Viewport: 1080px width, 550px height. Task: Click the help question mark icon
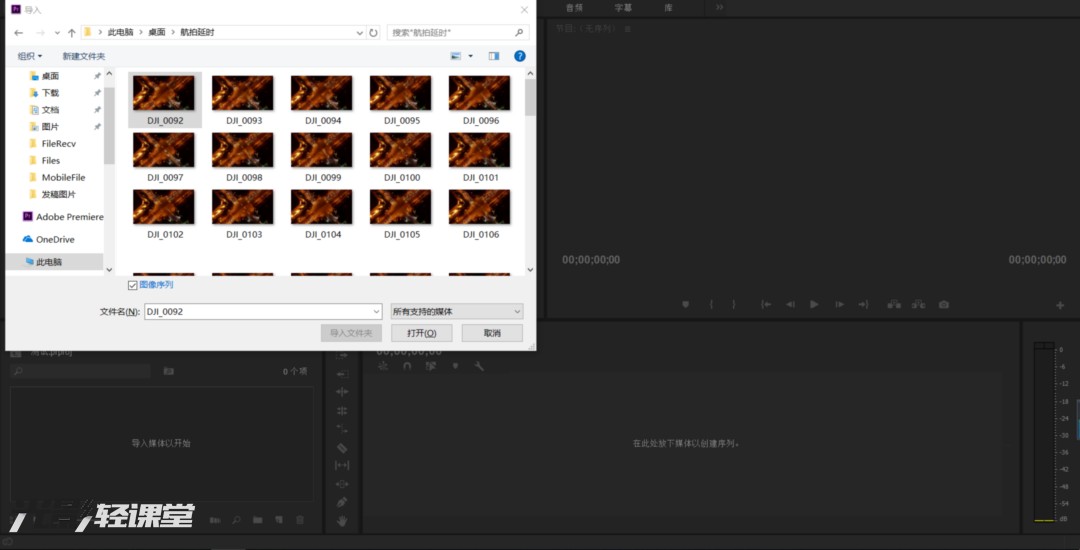(x=520, y=56)
